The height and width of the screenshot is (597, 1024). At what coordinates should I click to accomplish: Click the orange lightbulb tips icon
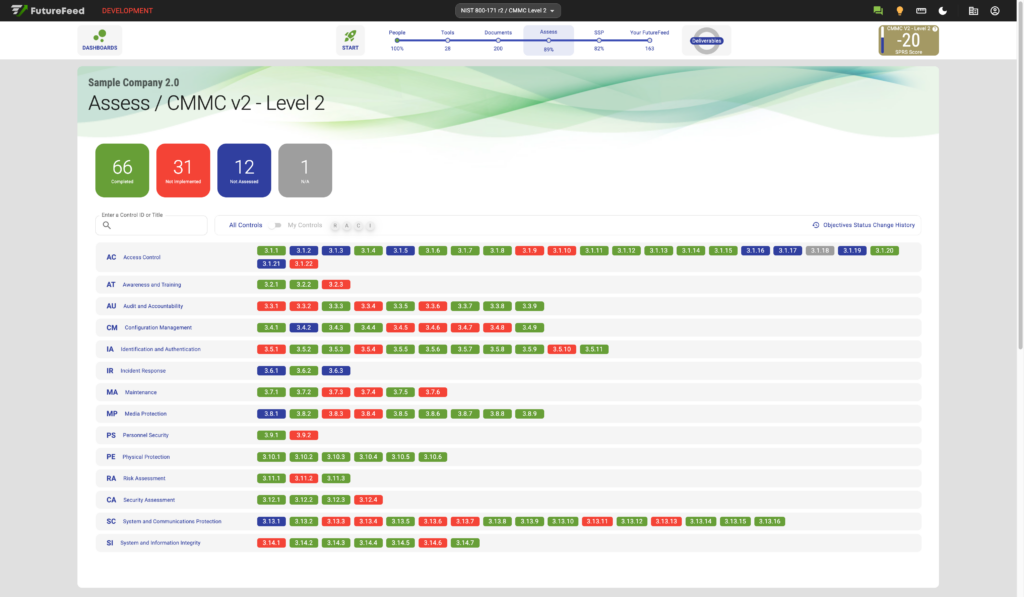tap(899, 10)
